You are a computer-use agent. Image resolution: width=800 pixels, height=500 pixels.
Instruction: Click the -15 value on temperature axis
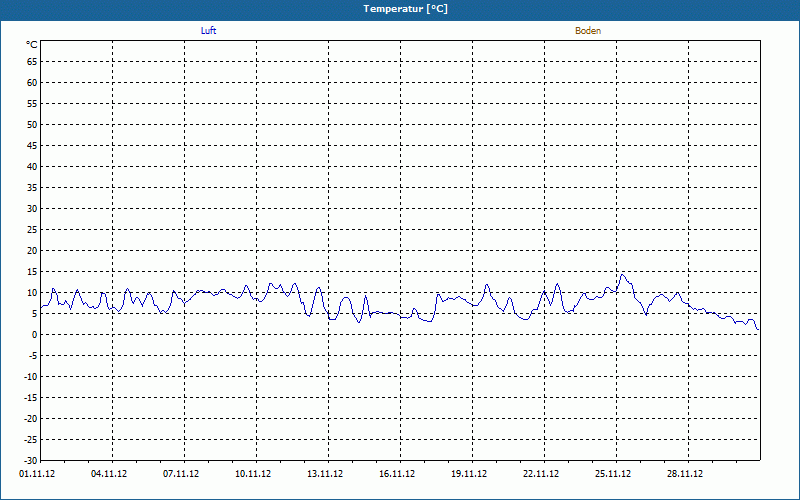(31, 397)
